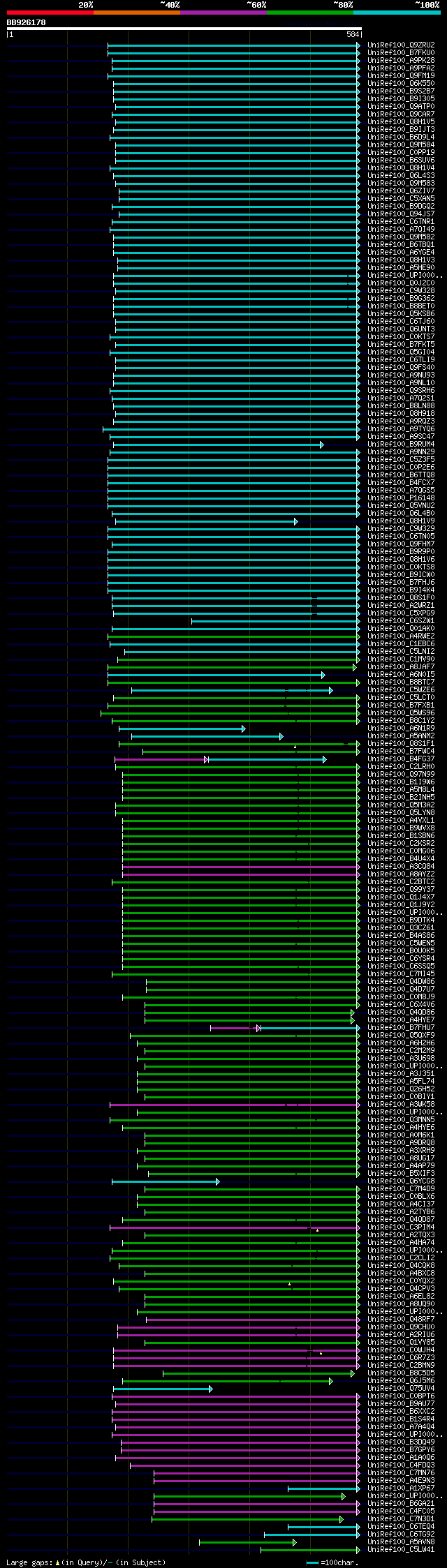
Task: Select the UniRef100_A6N1R9 entry
Action: [401, 728]
